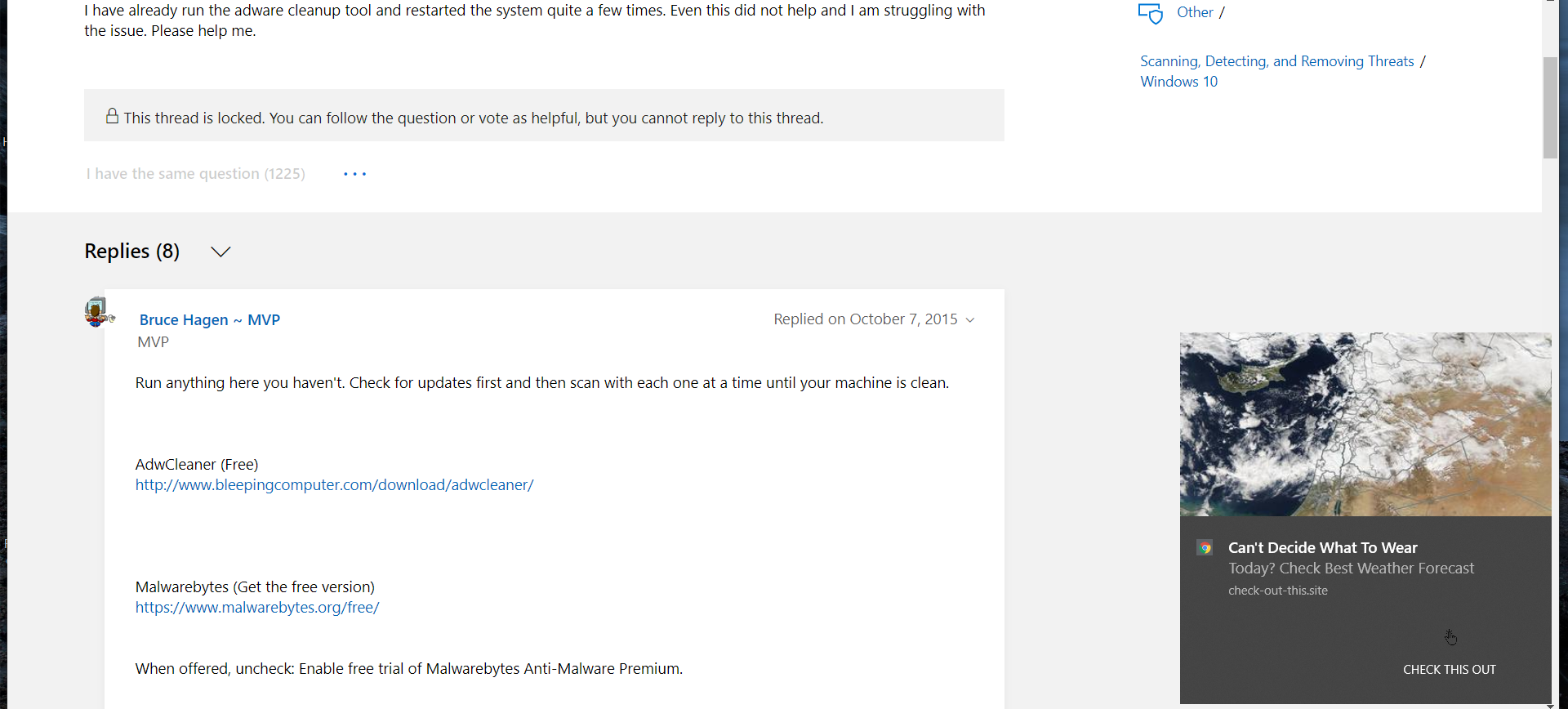1568x709 pixels.
Task: Click the weather satellite notification image
Action: [1365, 424]
